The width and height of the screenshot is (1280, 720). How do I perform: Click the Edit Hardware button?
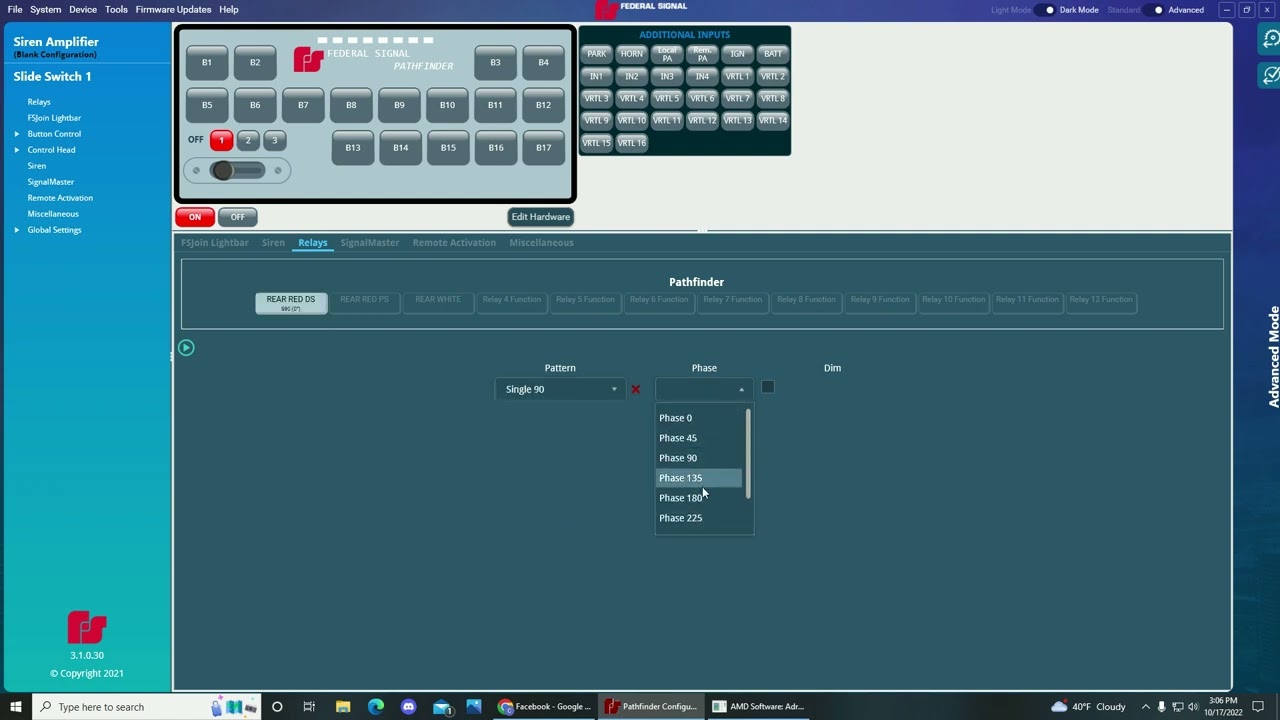click(x=541, y=217)
